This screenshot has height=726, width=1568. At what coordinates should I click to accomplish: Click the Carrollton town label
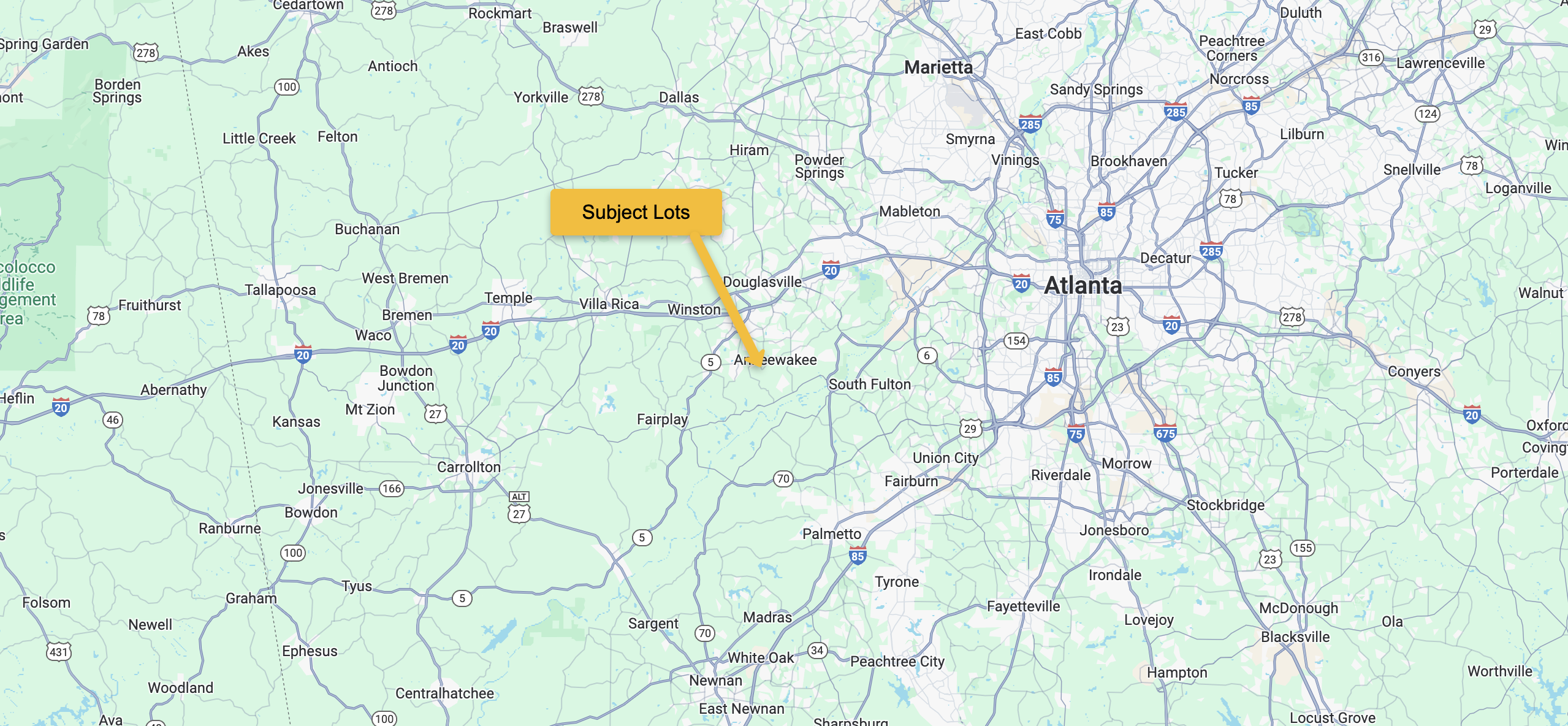(x=469, y=467)
